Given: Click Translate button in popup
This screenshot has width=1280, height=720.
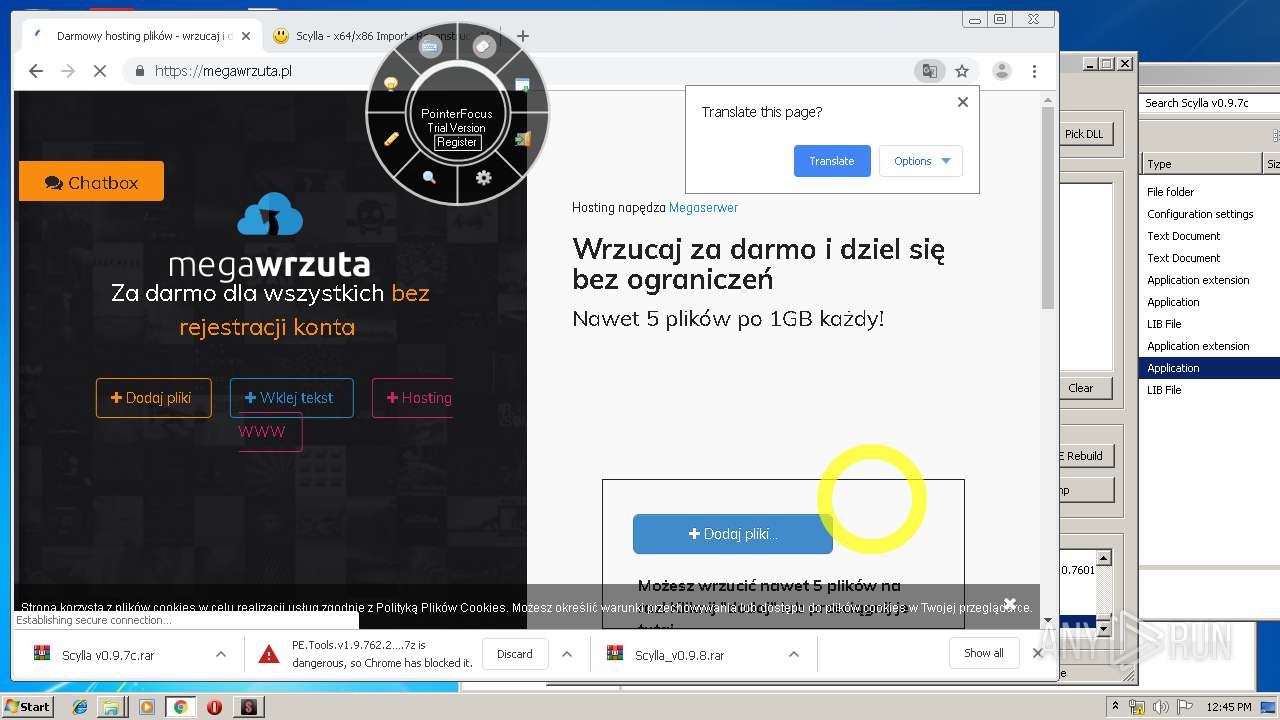Looking at the screenshot, I should point(832,161).
